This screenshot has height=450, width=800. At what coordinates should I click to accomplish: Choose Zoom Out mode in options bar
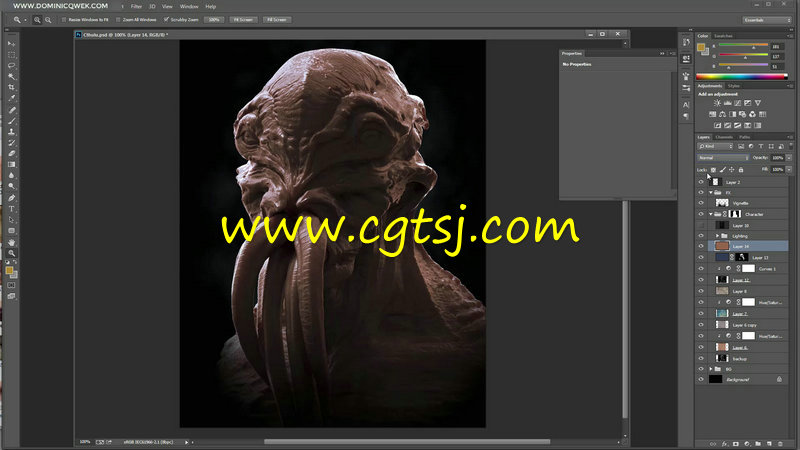coord(48,20)
